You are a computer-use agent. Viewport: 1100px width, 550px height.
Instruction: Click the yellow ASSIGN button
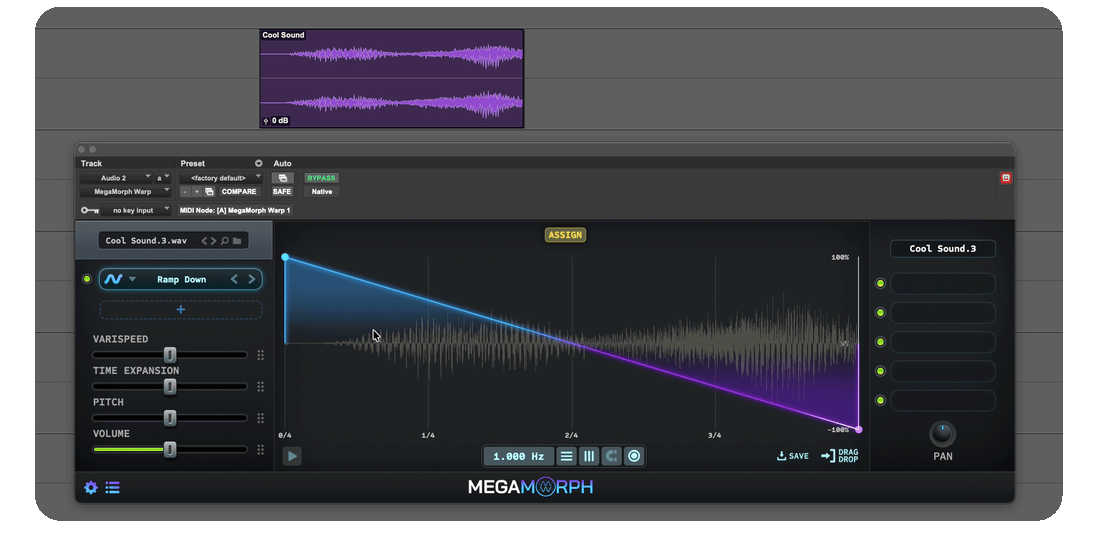tap(565, 235)
